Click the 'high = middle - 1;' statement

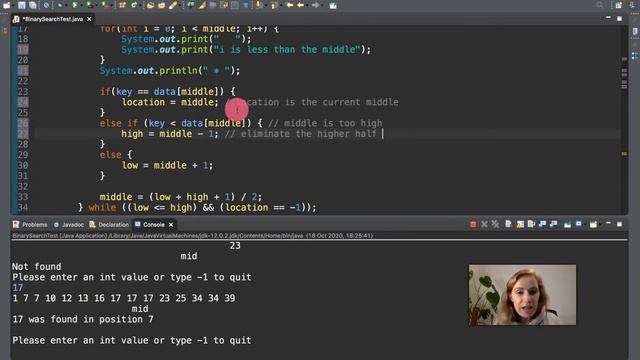click(170, 134)
